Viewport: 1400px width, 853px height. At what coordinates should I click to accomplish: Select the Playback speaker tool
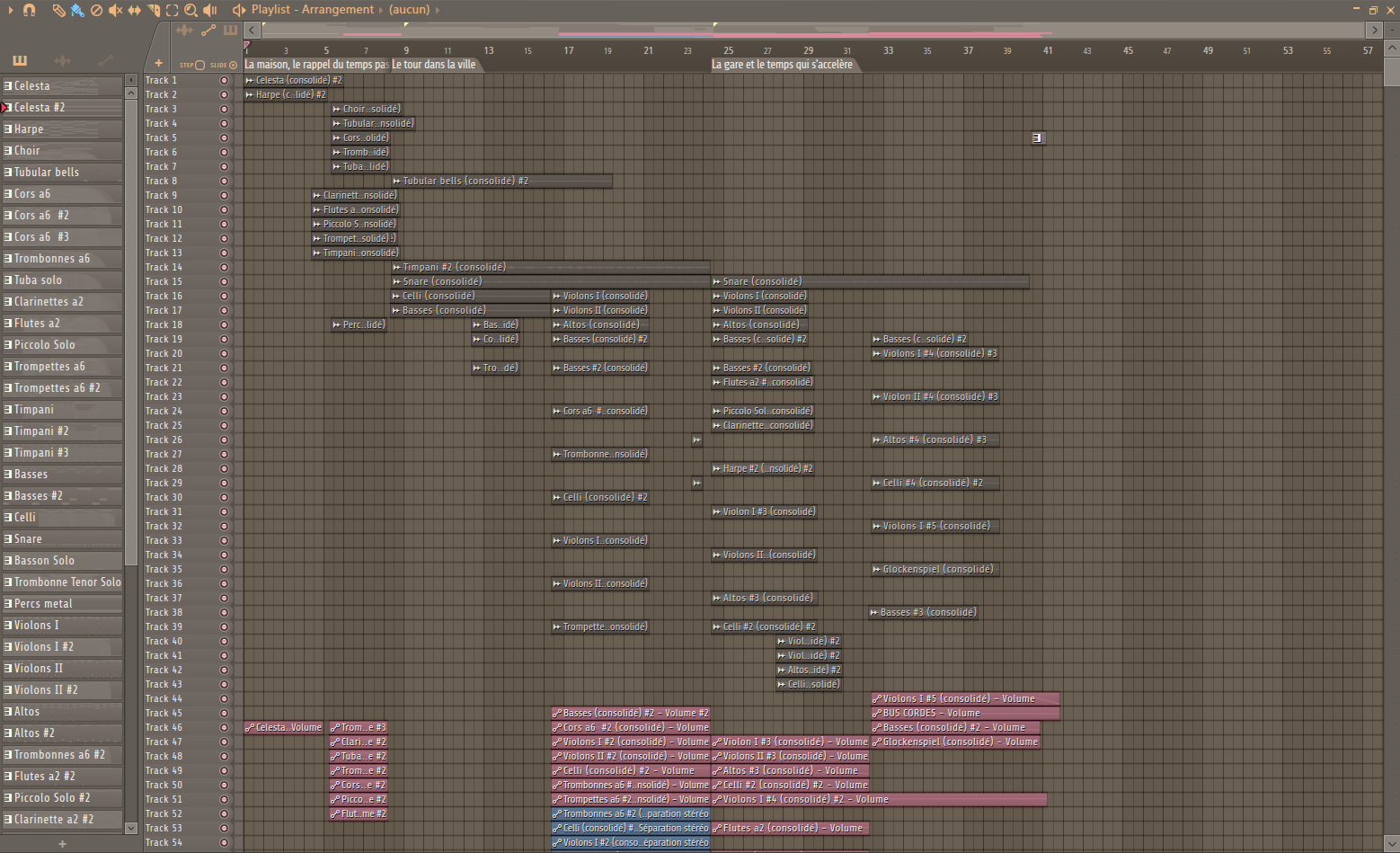click(209, 10)
